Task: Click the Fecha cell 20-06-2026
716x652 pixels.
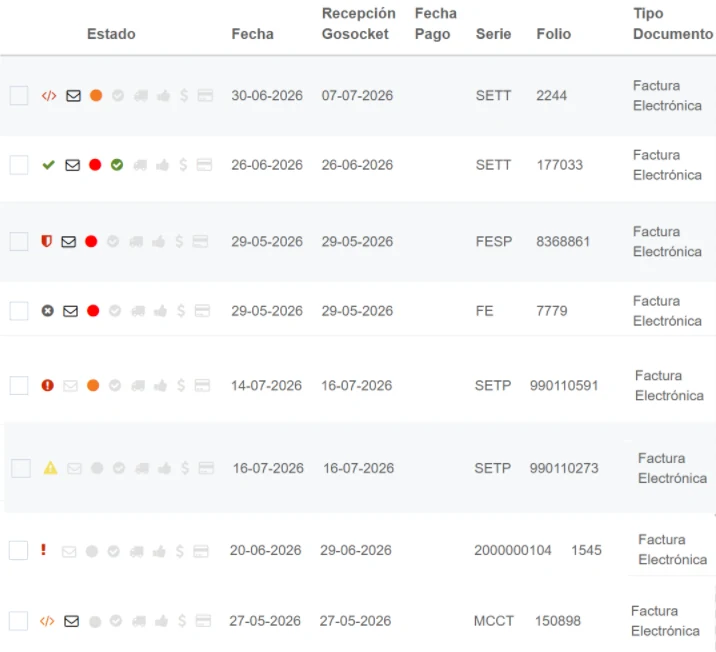Action: point(265,550)
